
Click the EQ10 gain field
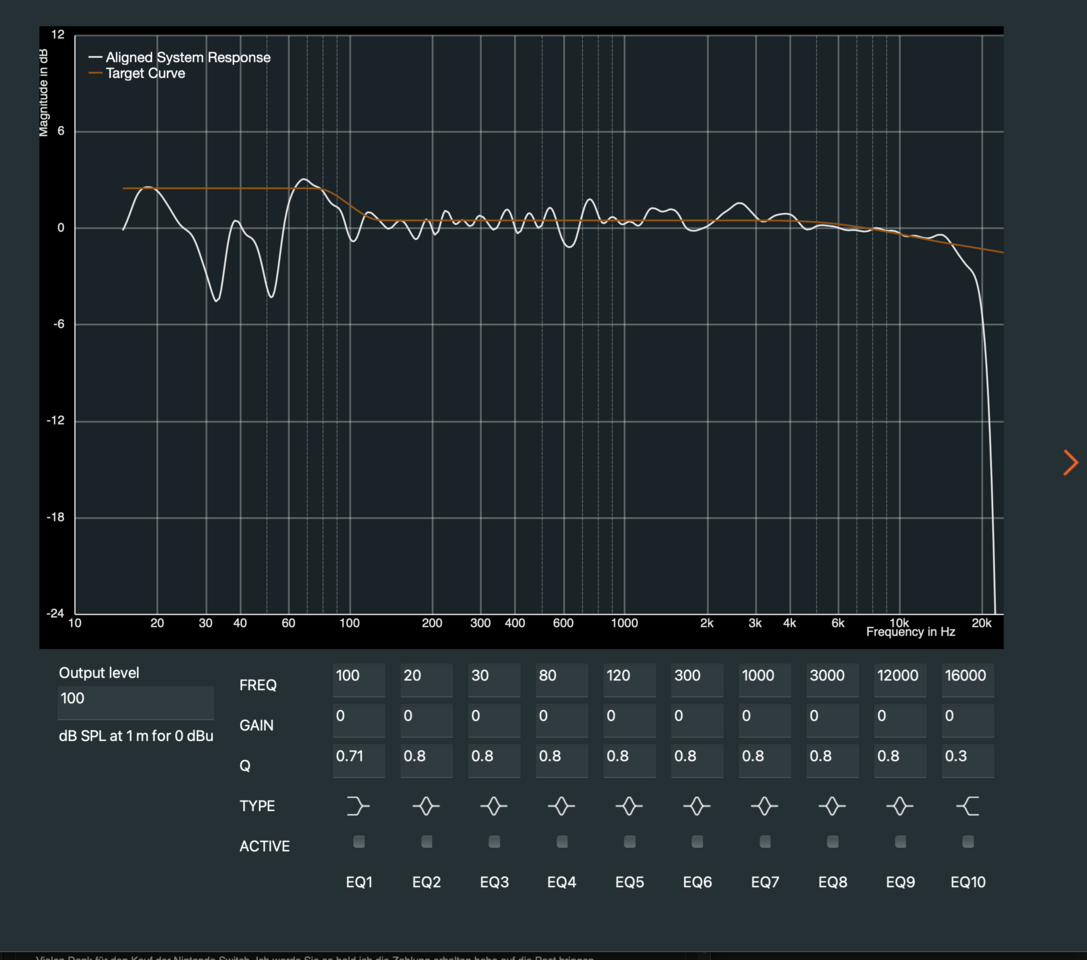tap(968, 720)
